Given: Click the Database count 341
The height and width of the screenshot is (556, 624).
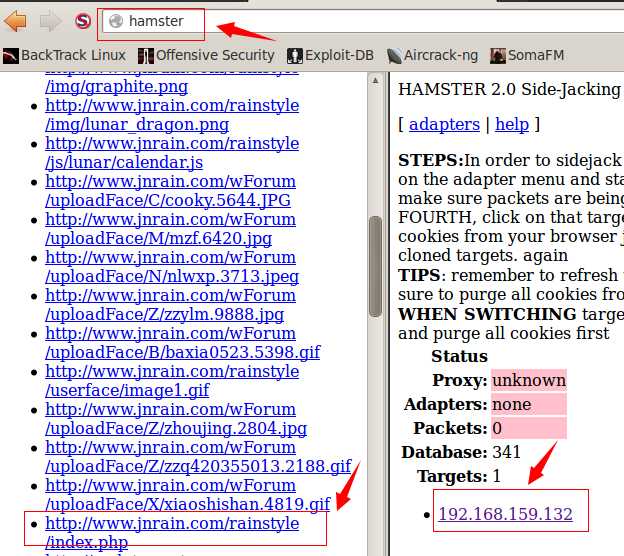Looking at the screenshot, I should pos(507,452).
